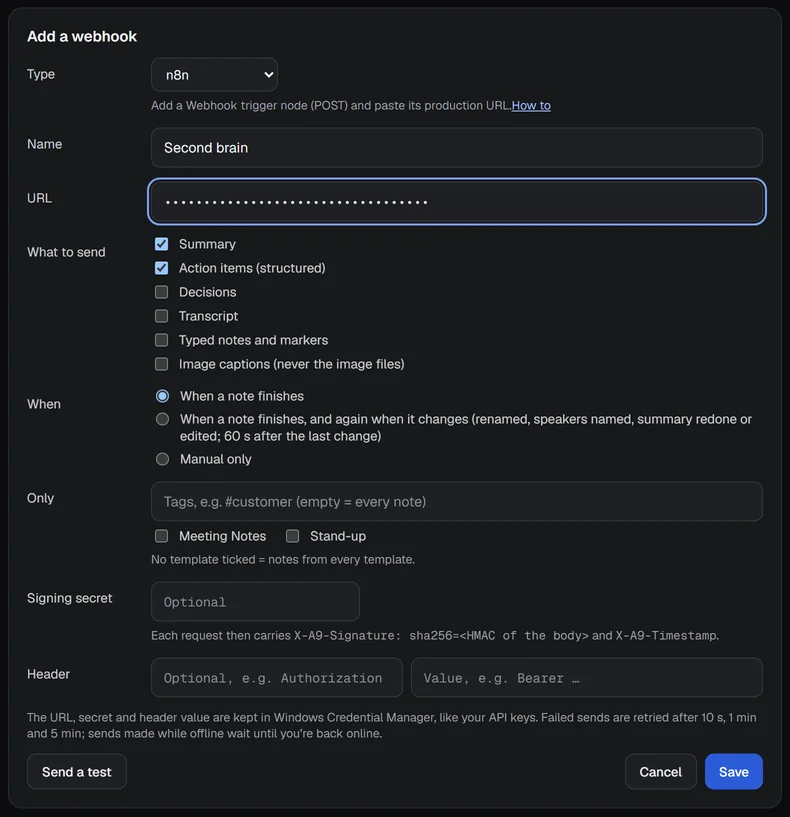Click the Only tags filter field

[x=456, y=501]
